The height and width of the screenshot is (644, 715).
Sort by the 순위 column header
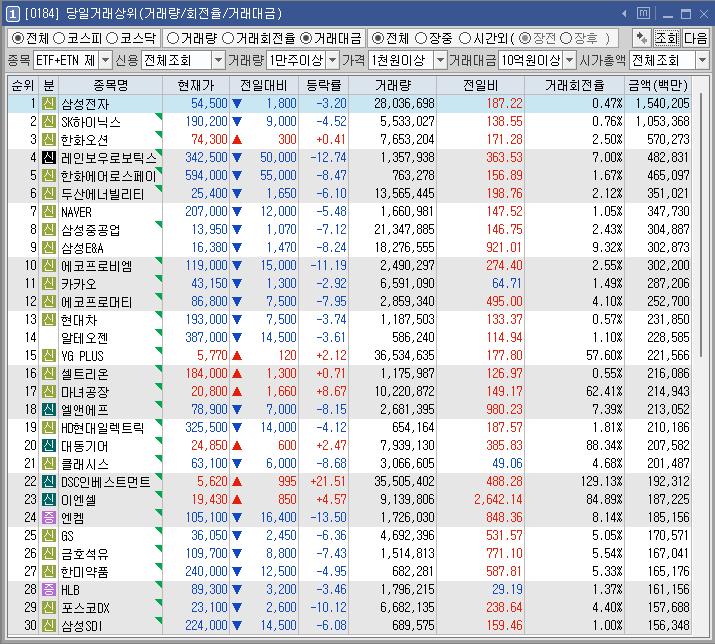point(23,85)
